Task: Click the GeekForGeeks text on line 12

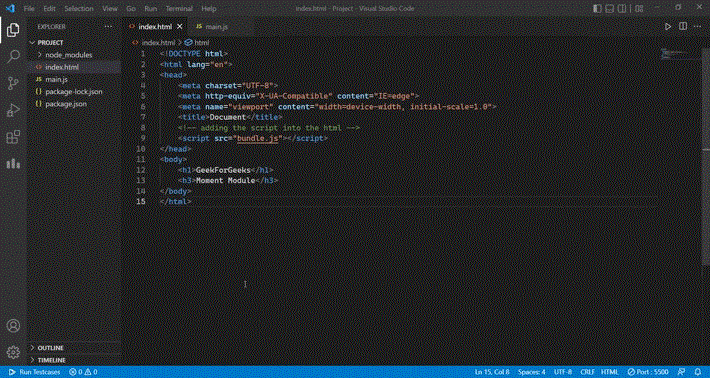Action: pos(223,170)
